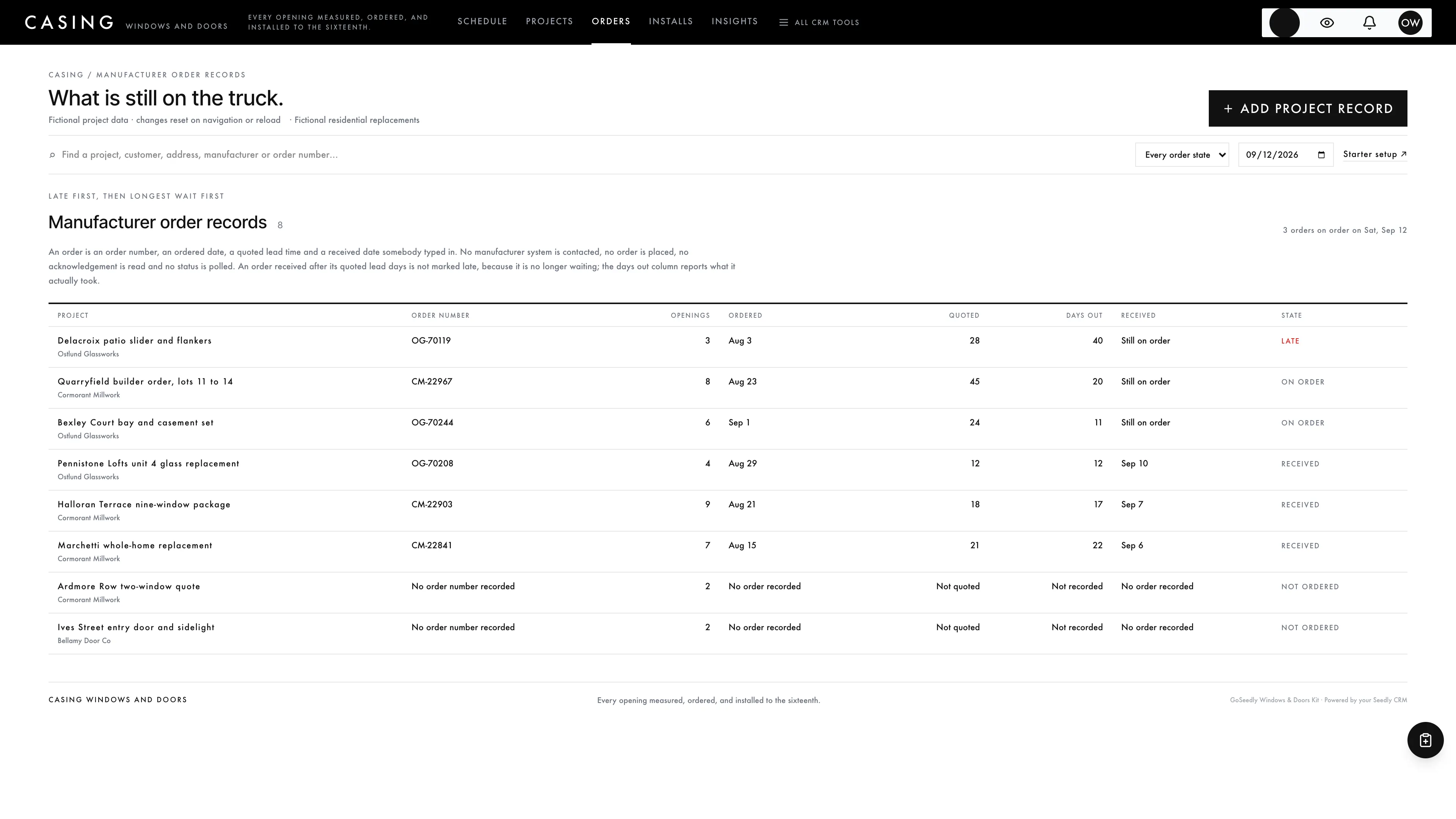Click the 09/12/2026 date input
This screenshot has width=1456, height=819.
pos(1285,155)
